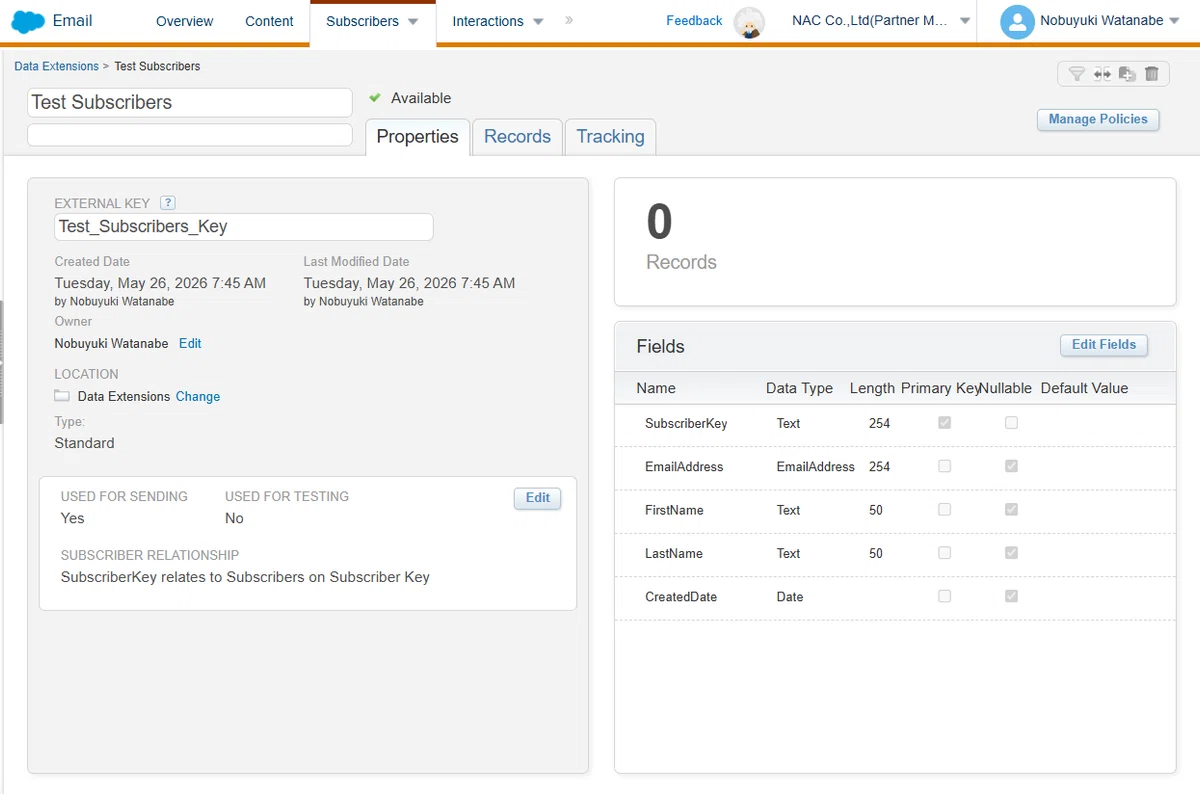Click the Standard type value
This screenshot has width=1200, height=794.
[84, 443]
